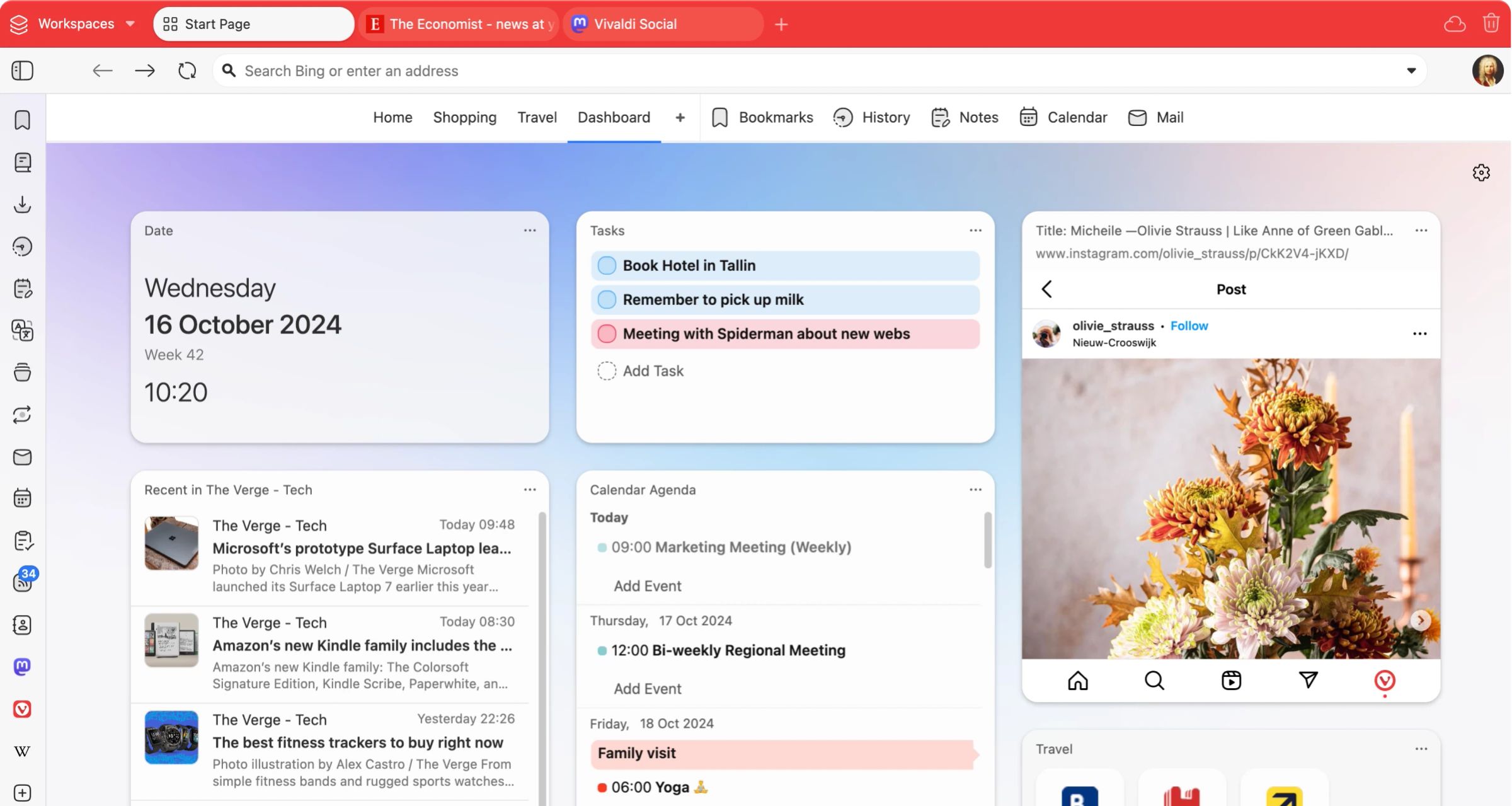Open the dashboard settings gear
This screenshot has width=1512, height=806.
pyautogui.click(x=1482, y=172)
